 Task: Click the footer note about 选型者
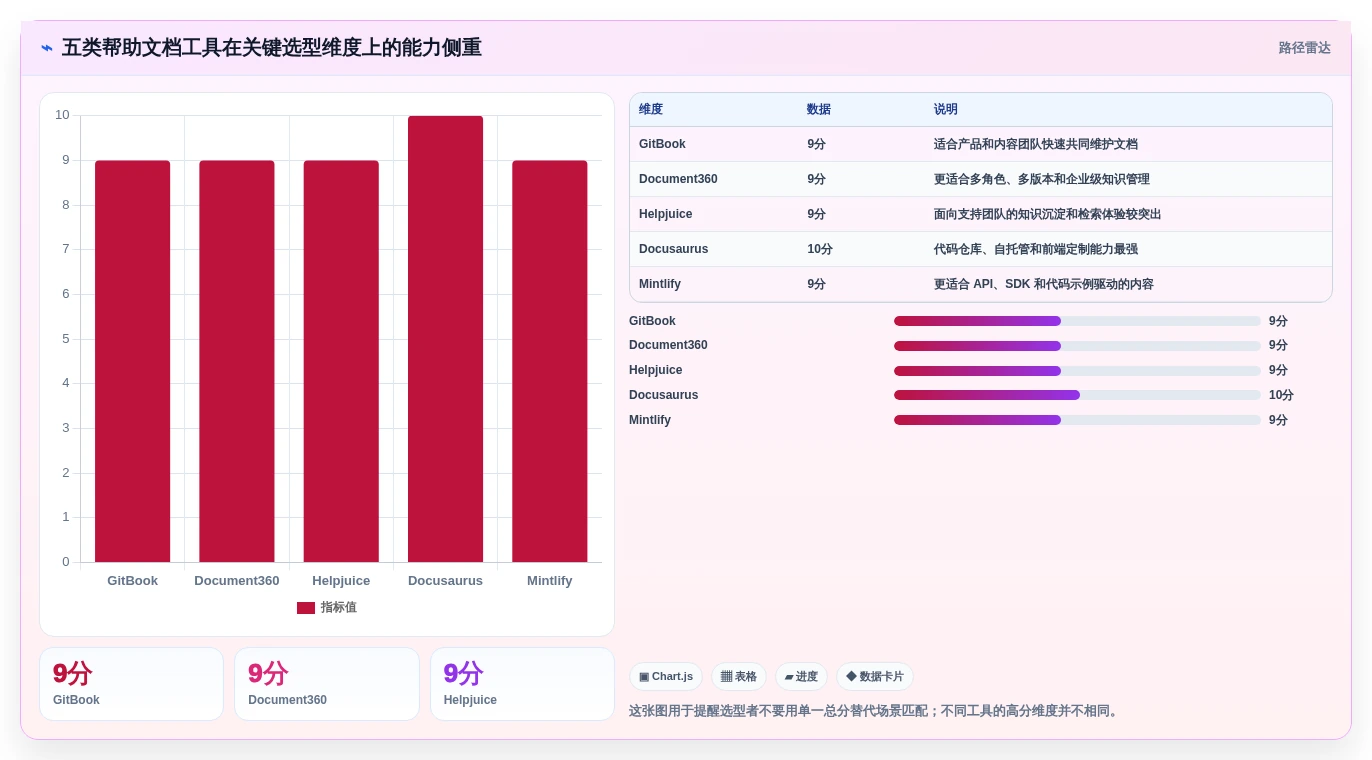click(875, 711)
